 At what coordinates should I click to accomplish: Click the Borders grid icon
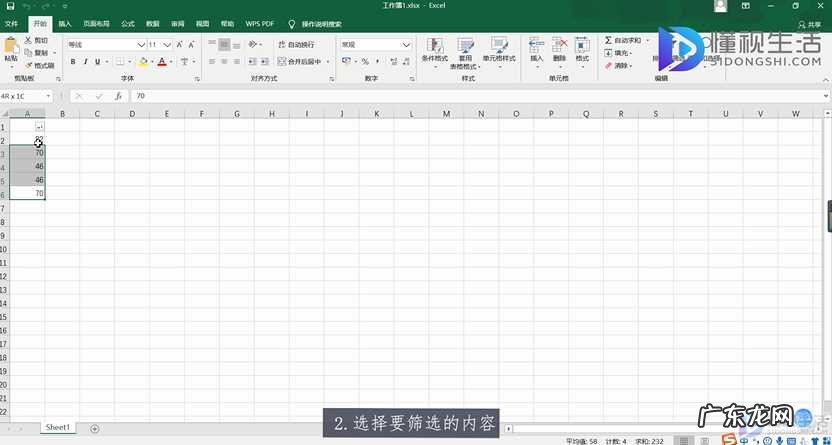(120, 62)
